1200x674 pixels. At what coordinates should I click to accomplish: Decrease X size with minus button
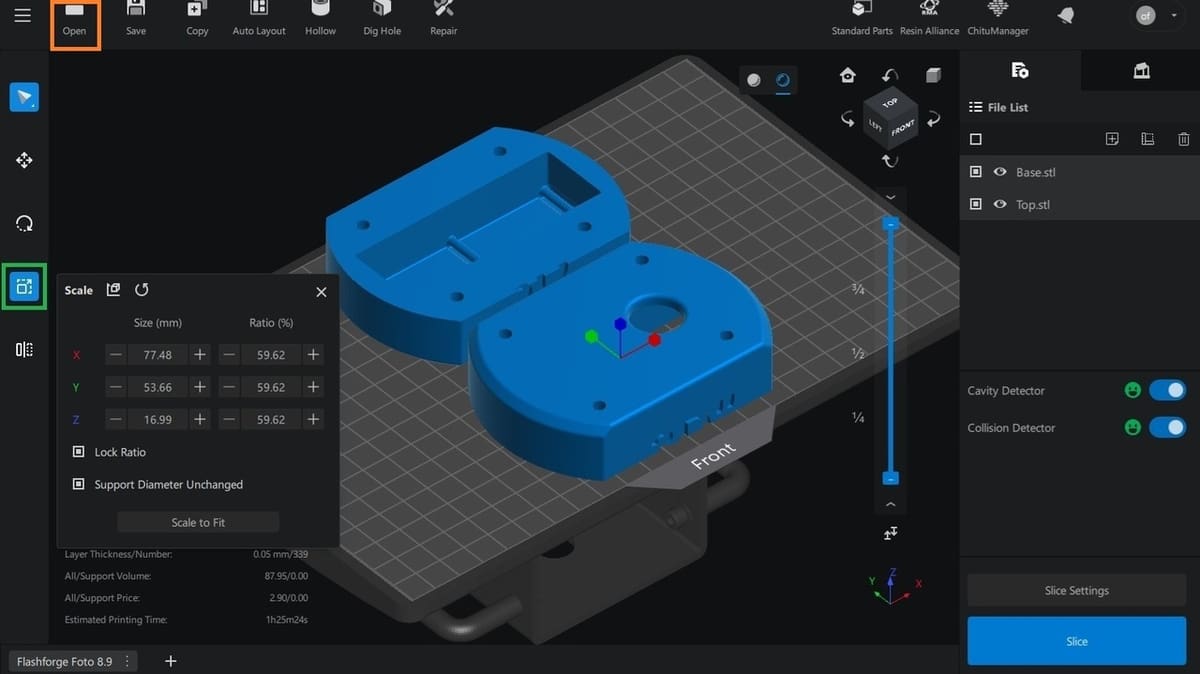(116, 355)
